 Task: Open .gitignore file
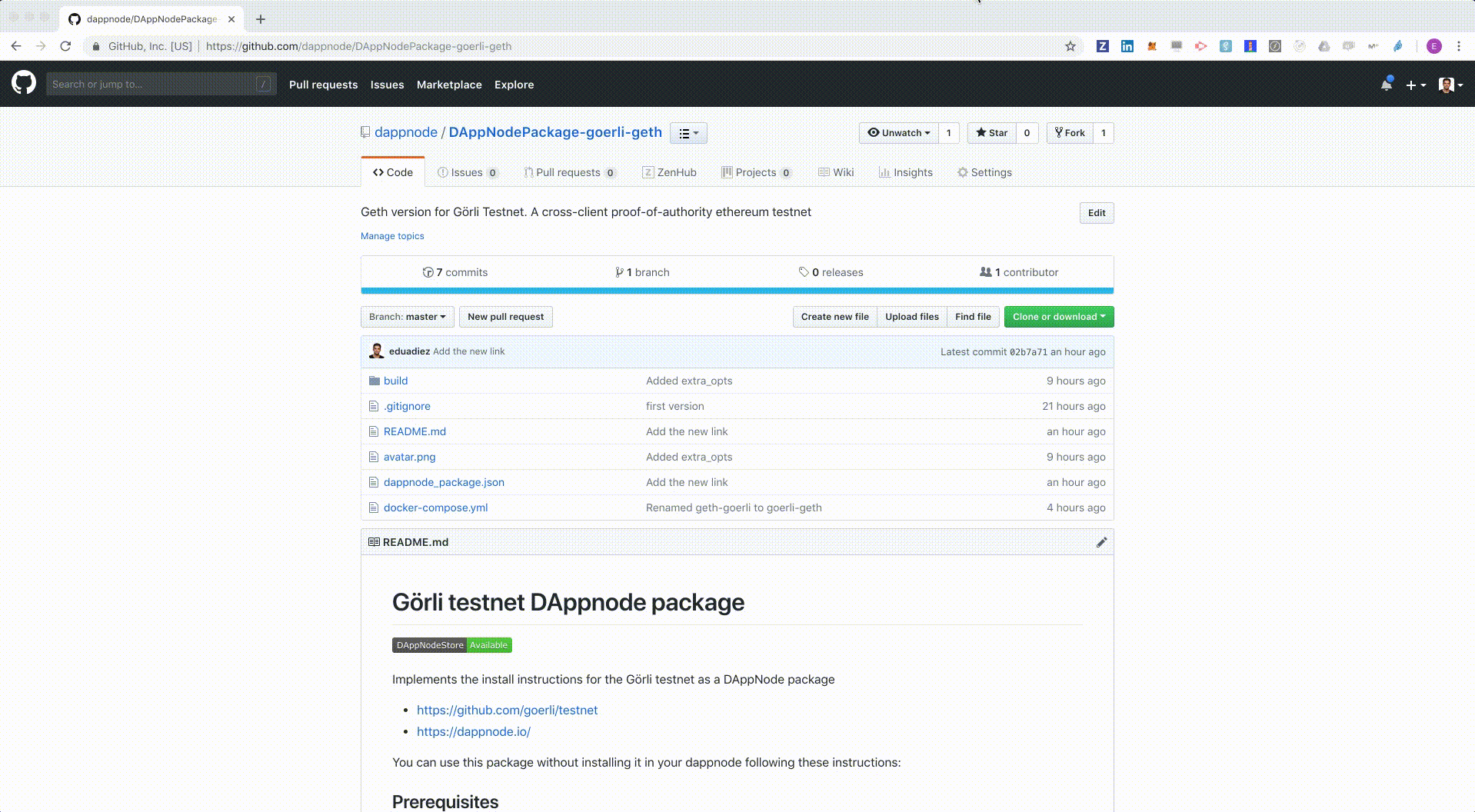click(x=407, y=406)
